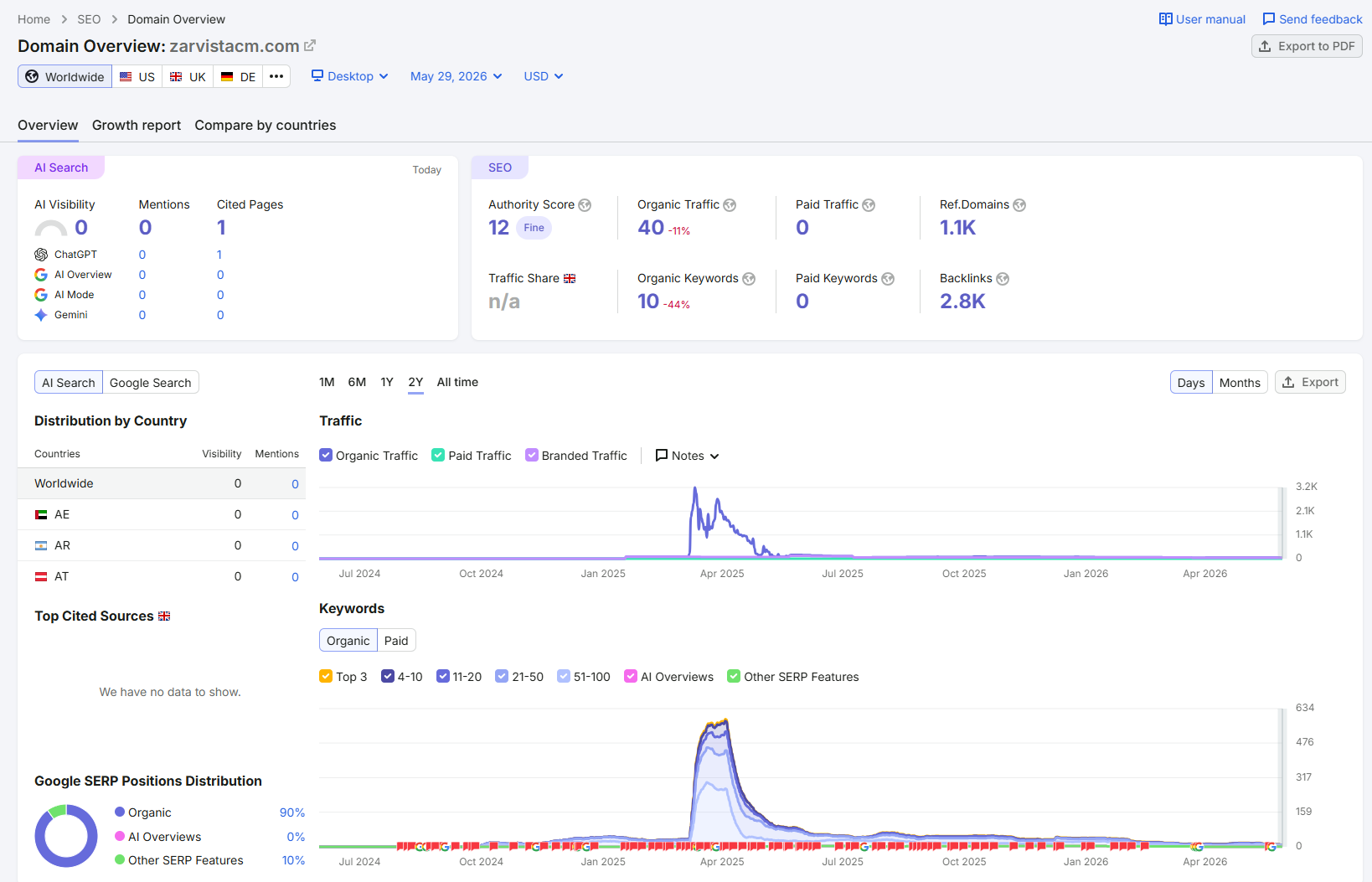Click the Organic Traffic info globe icon
Screen dimensions: 1372x882
(x=730, y=205)
